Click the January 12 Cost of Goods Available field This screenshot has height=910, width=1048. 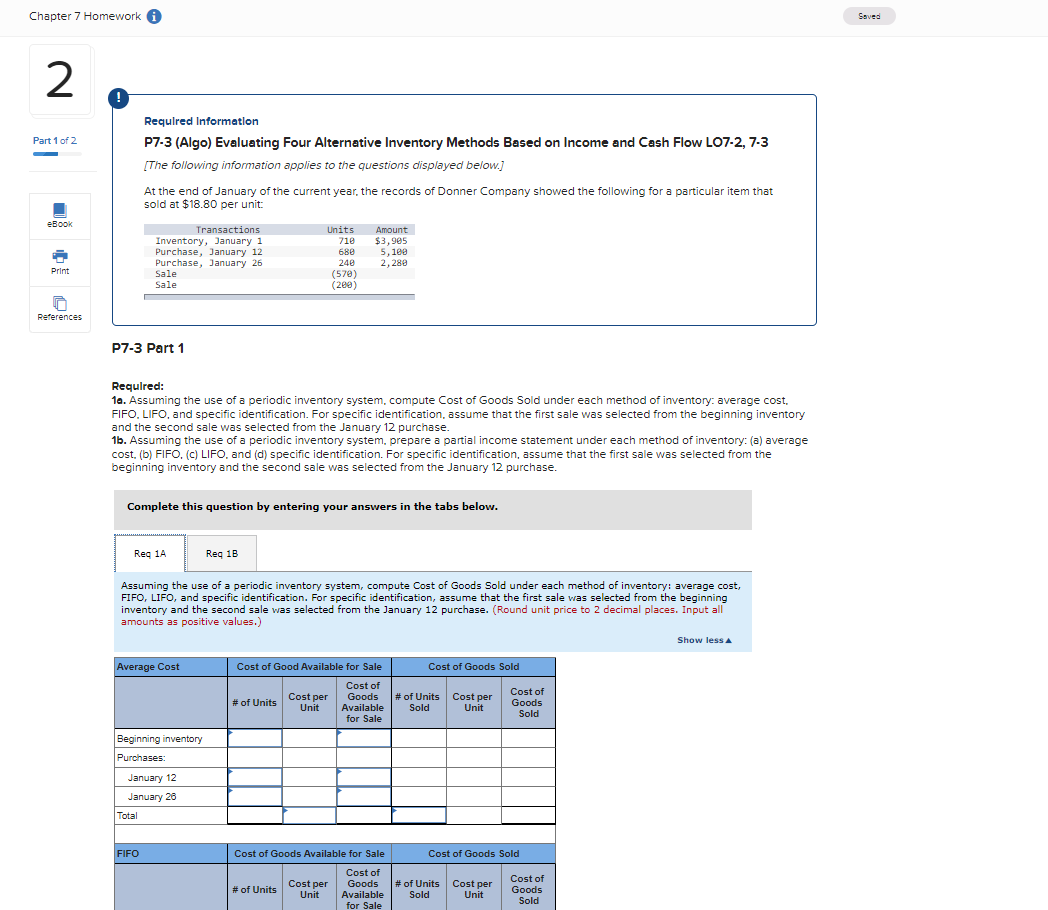363,777
